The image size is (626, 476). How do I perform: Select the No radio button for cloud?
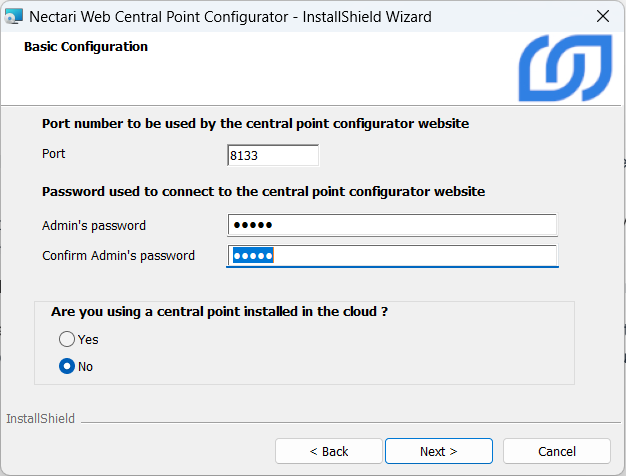point(67,366)
